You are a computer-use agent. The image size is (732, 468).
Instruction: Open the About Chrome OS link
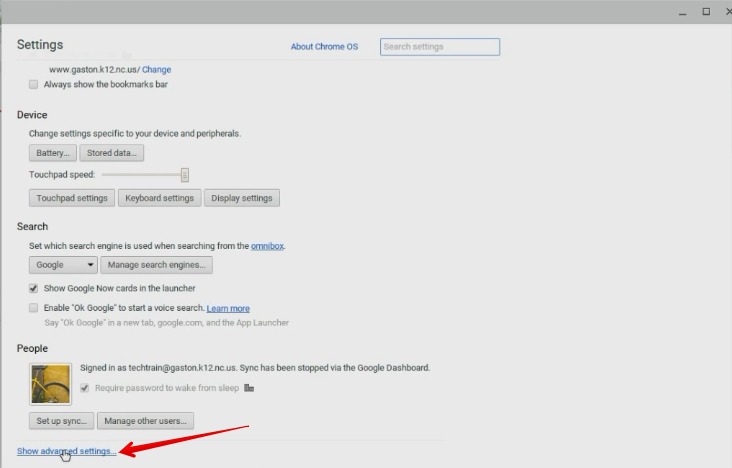click(x=324, y=47)
